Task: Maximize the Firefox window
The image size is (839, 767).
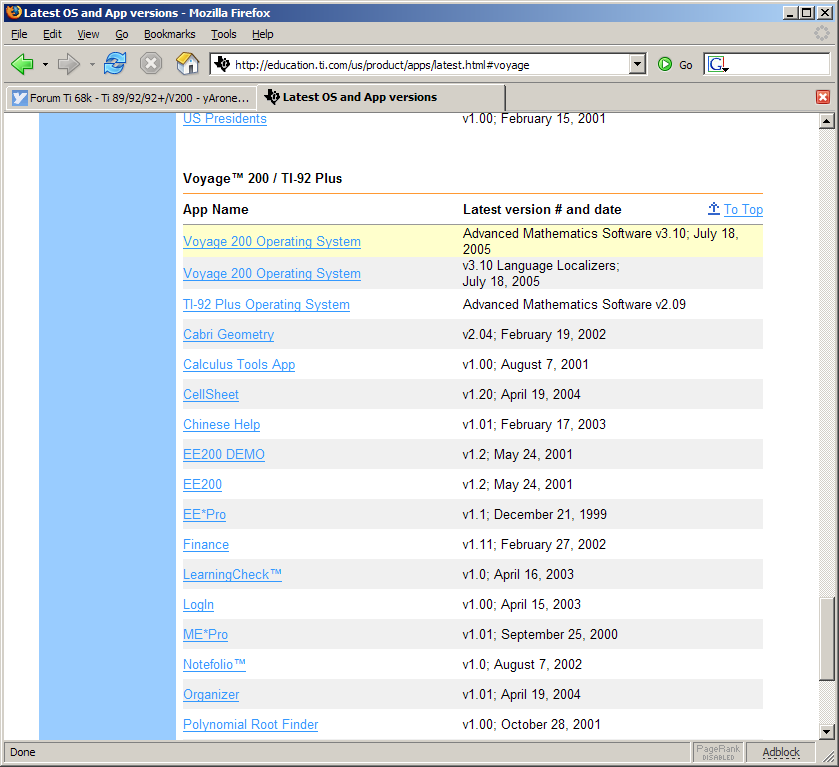Action: pos(807,12)
